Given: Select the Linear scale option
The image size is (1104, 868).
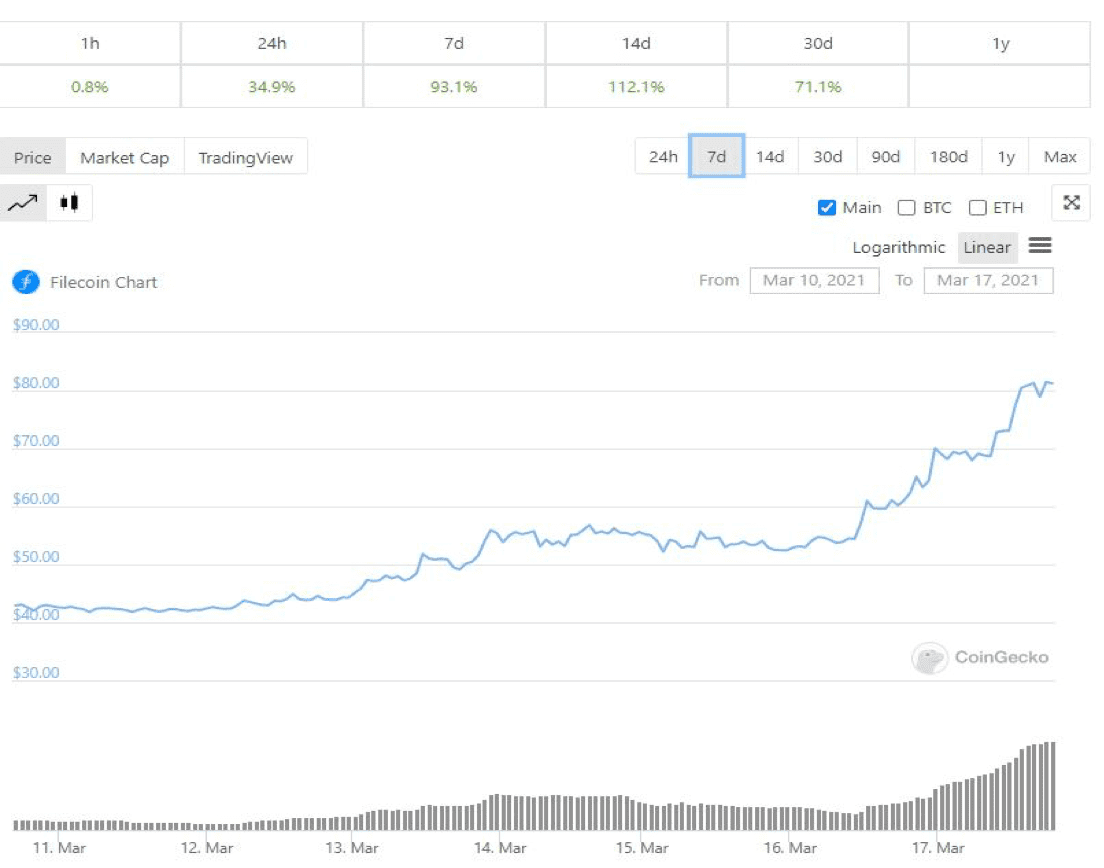Looking at the screenshot, I should pos(987,247).
